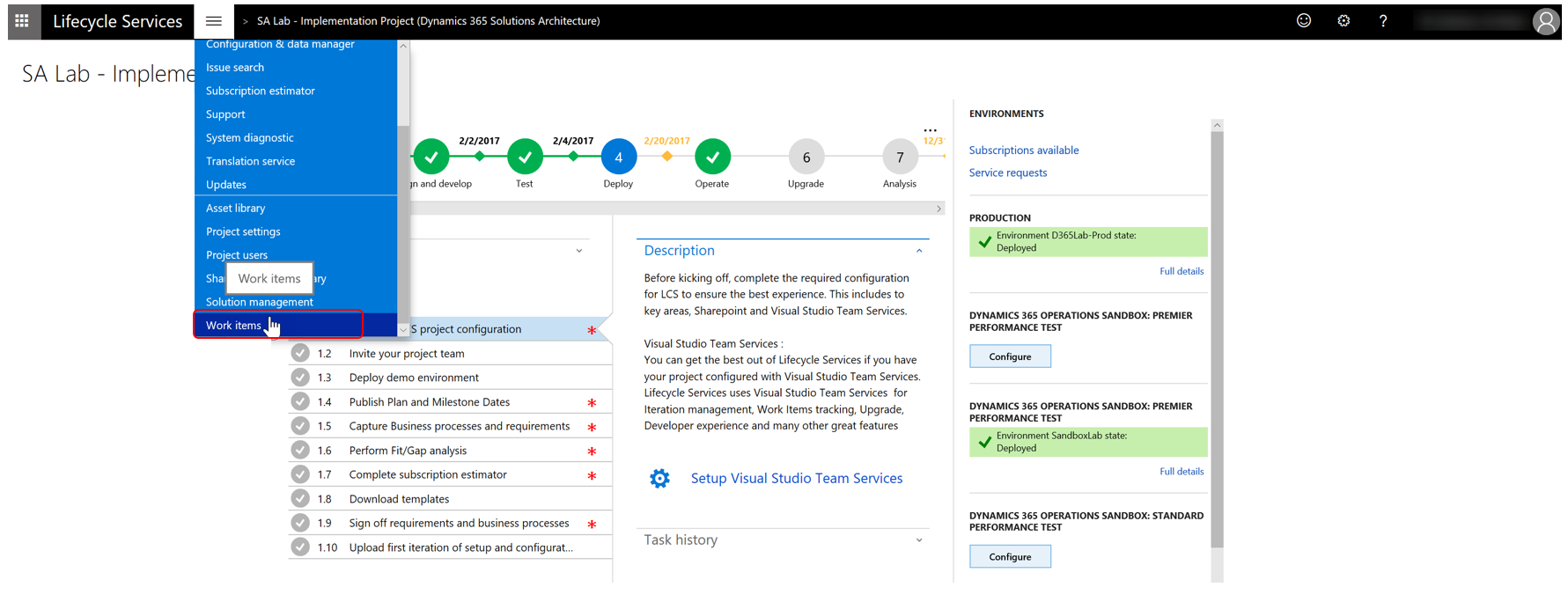
Task: Click Setup Visual Studio Team Services link
Action: (x=797, y=478)
